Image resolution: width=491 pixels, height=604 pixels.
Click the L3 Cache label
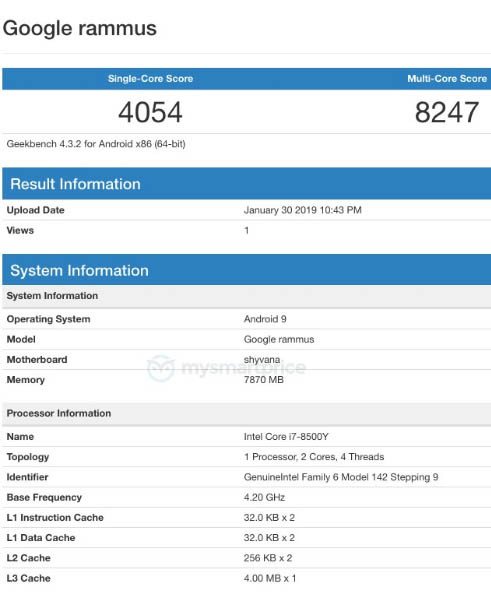(x=28, y=579)
